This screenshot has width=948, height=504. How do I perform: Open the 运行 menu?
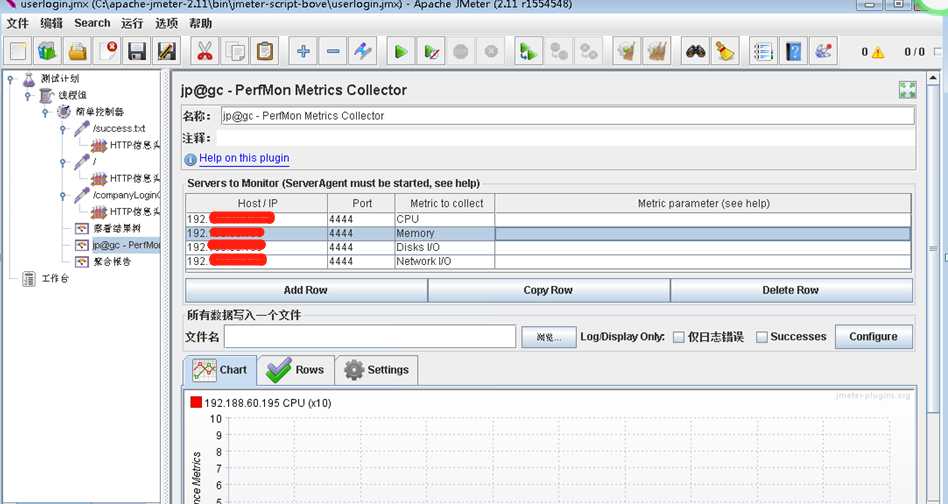coord(132,23)
